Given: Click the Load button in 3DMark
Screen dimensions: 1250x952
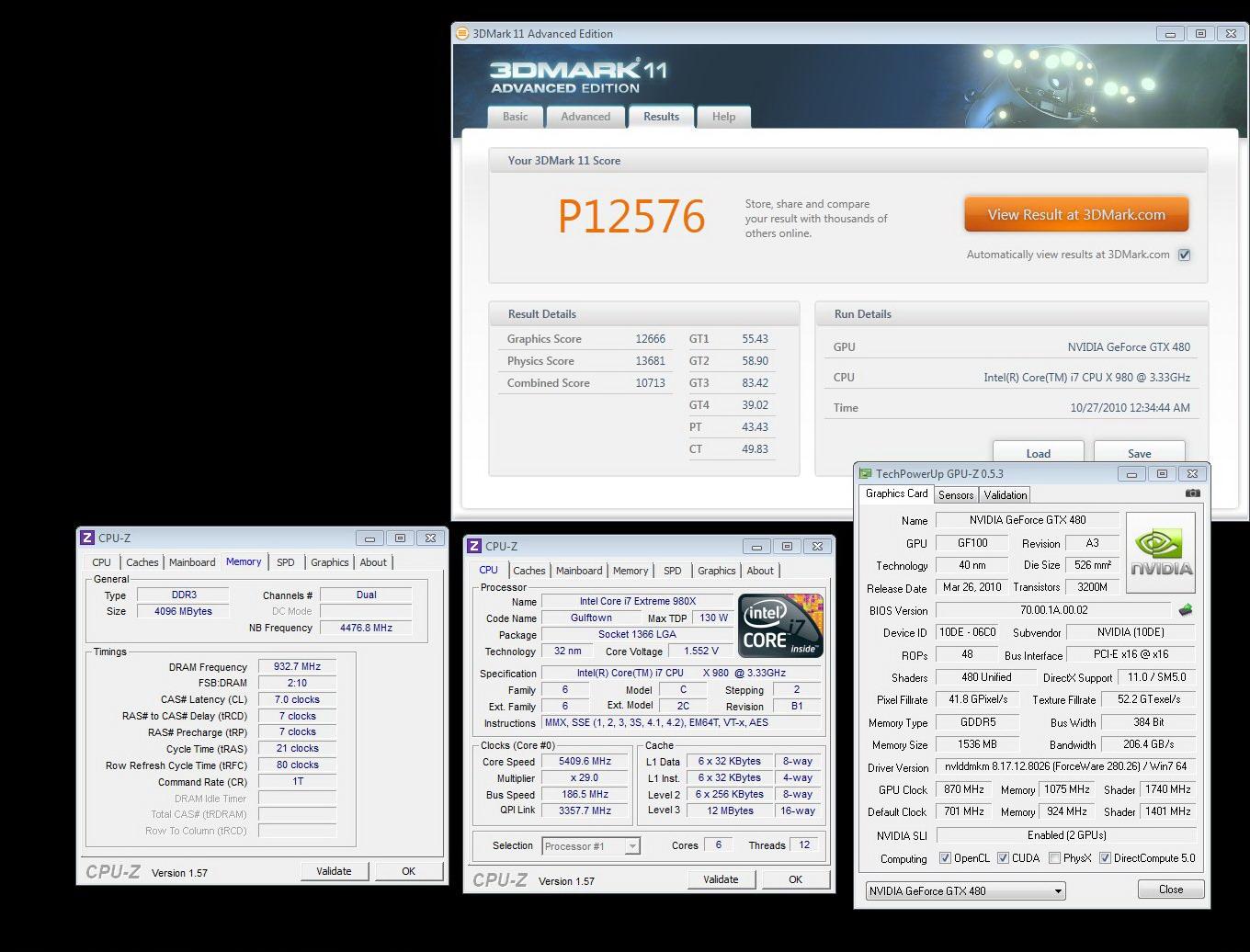Looking at the screenshot, I should [x=1039, y=453].
